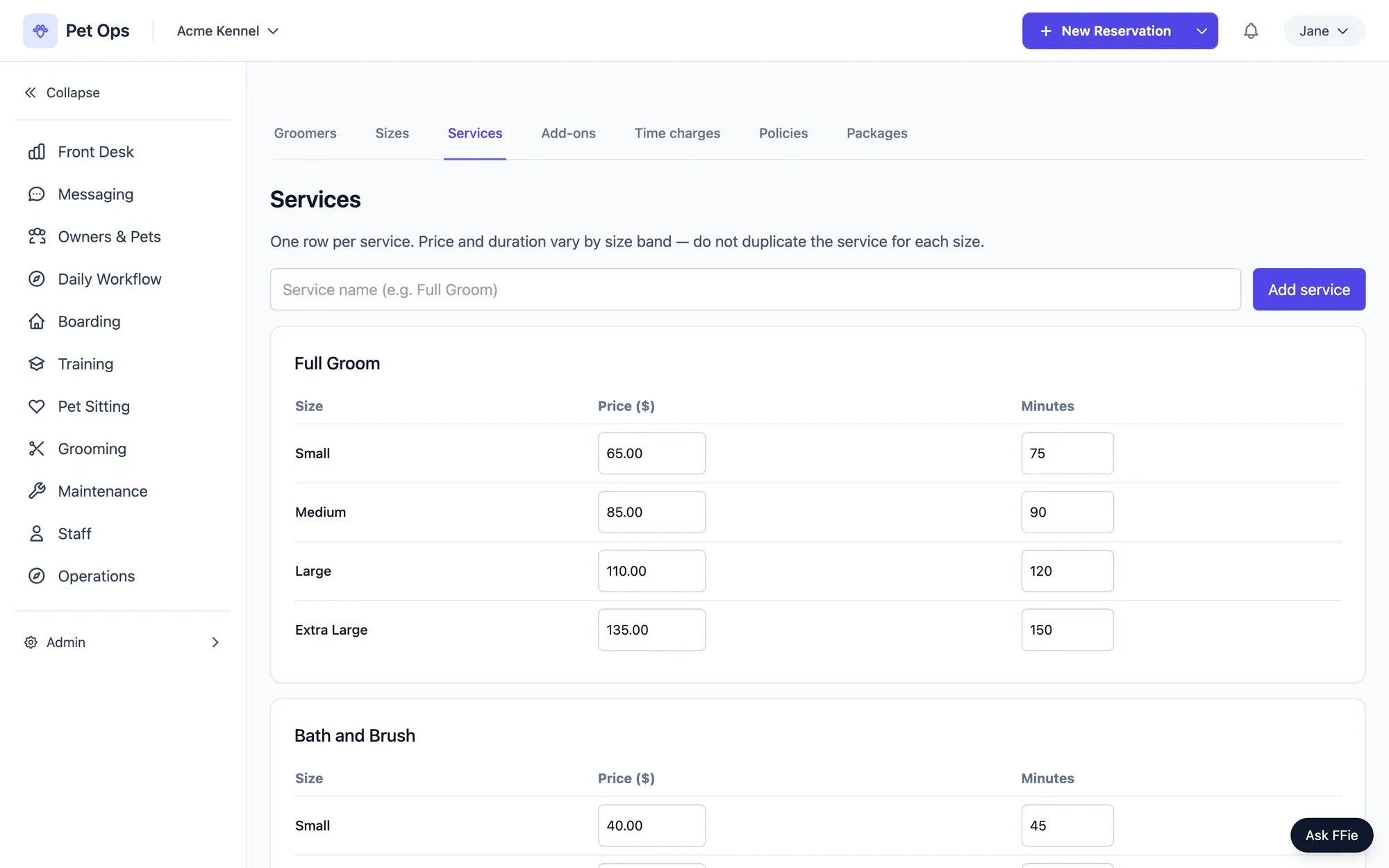Image resolution: width=1389 pixels, height=868 pixels.
Task: Click the Owners & Pets people icon
Action: pos(37,236)
